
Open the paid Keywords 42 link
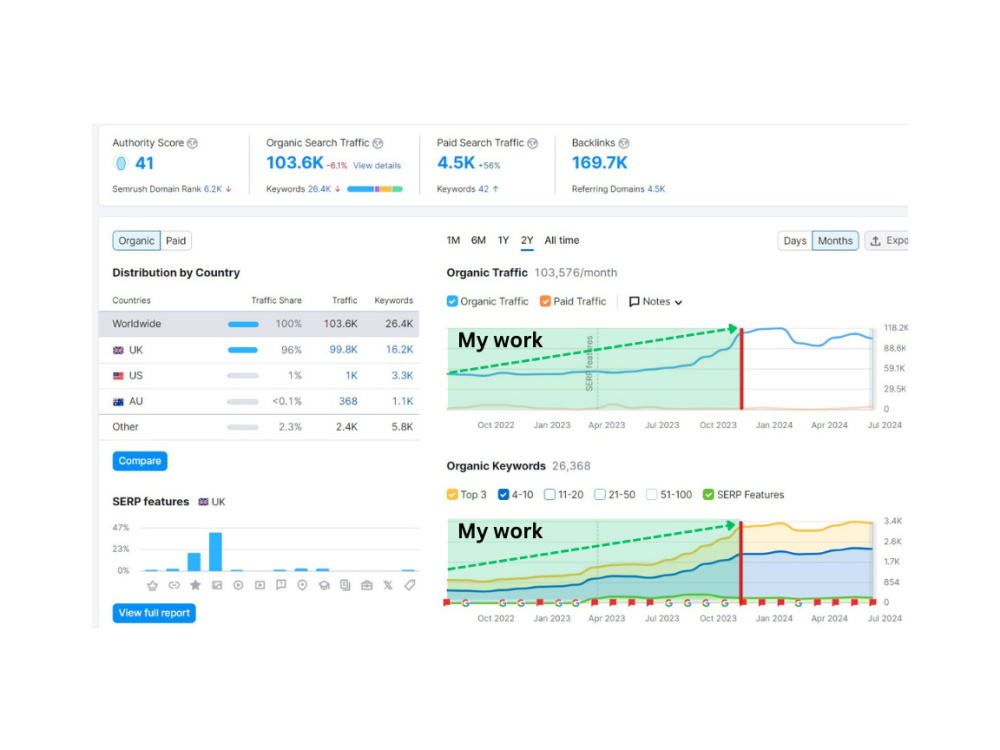click(x=483, y=189)
